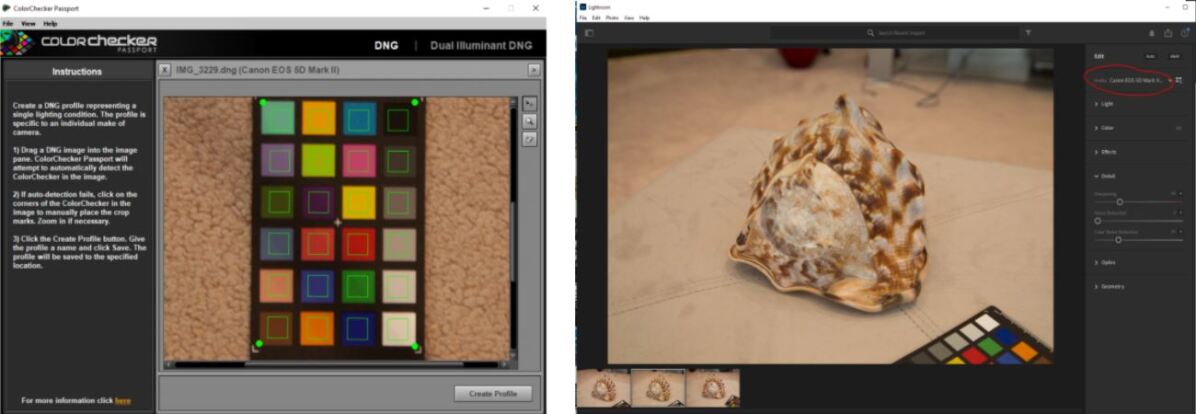Viewport: 1196px width, 414px height.
Task: Expand the Geometry section
Action: click(x=1110, y=287)
